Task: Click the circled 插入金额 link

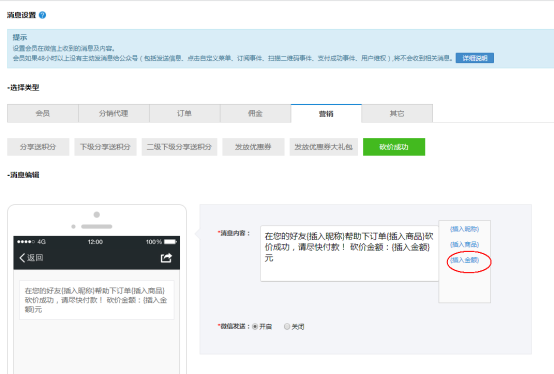Action: (x=465, y=260)
